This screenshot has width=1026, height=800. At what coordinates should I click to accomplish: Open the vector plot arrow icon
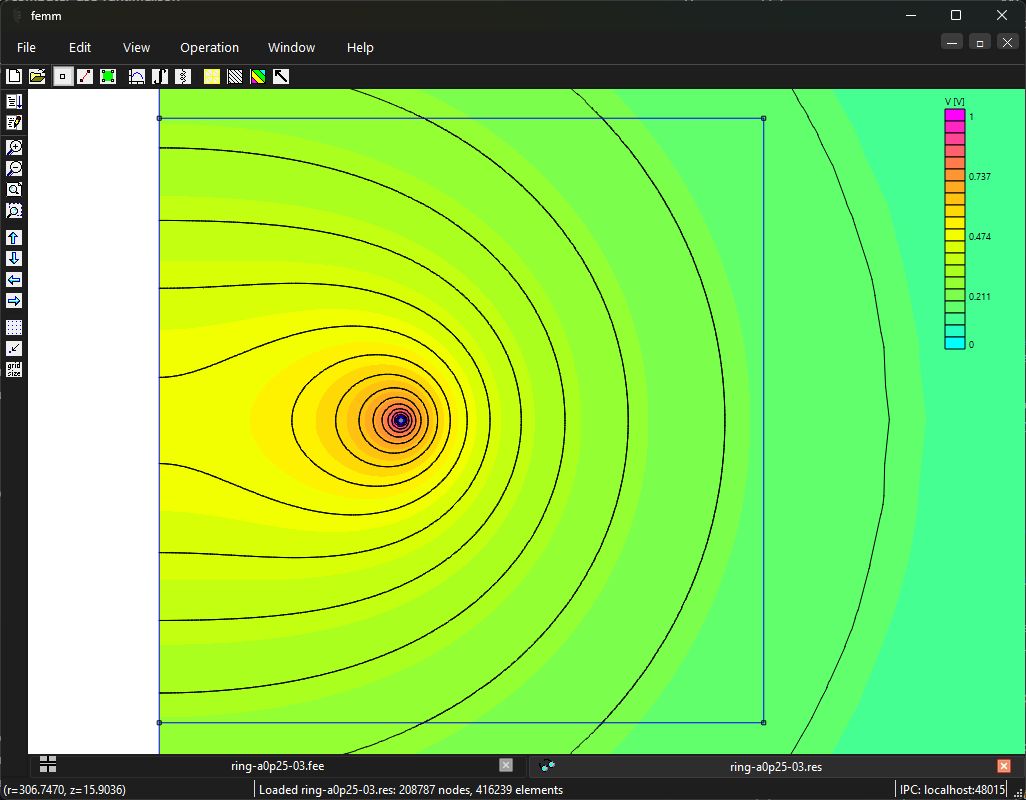[x=281, y=77]
